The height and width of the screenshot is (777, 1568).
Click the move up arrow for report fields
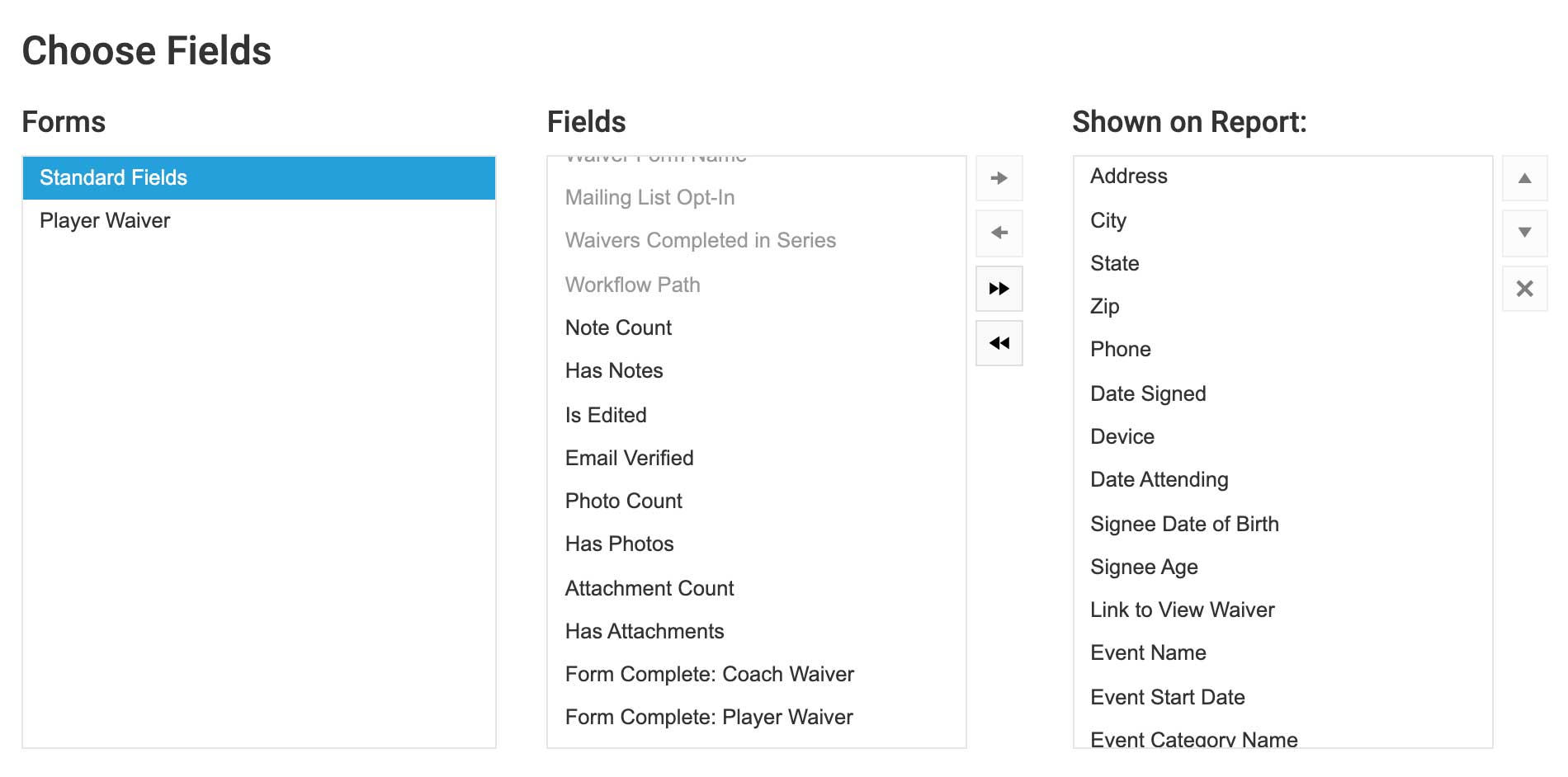coord(1524,177)
